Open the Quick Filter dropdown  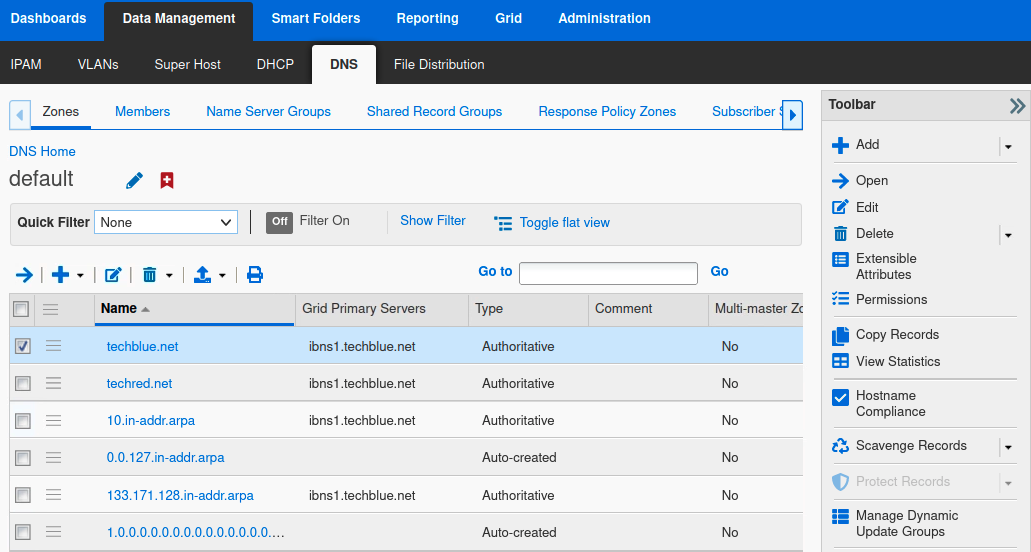click(x=166, y=222)
